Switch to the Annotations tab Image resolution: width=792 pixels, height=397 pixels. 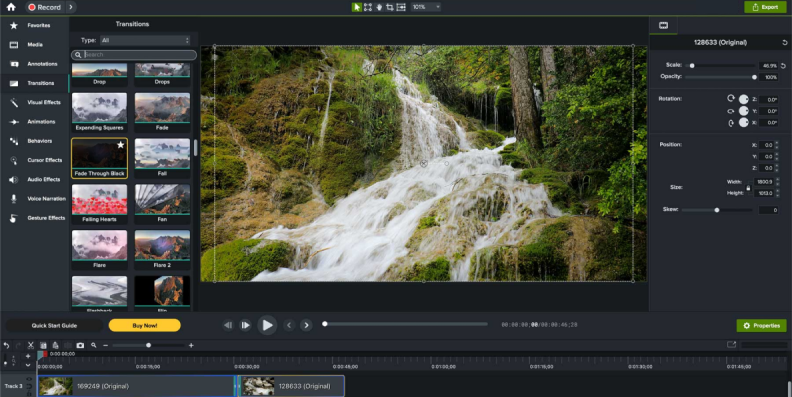pos(34,64)
